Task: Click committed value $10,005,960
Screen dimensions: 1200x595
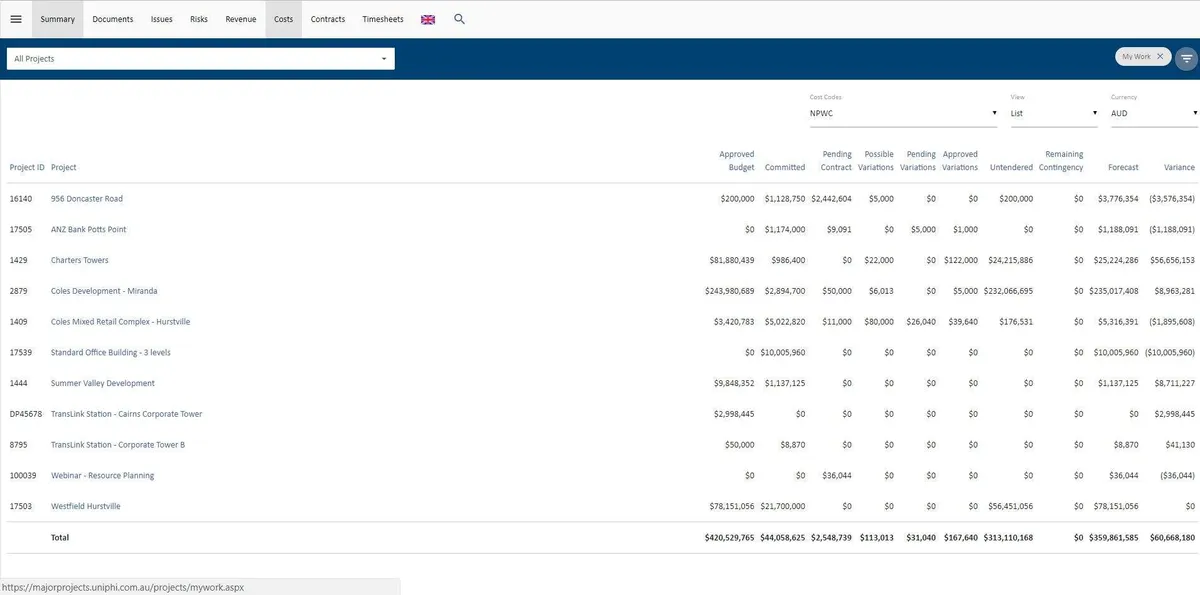Action: coord(783,353)
